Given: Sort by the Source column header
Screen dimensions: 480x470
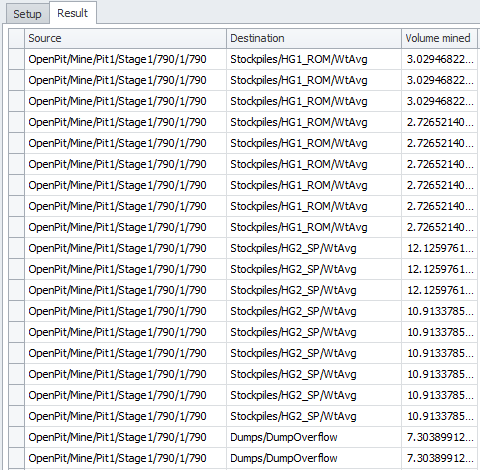Looking at the screenshot, I should tap(125, 38).
